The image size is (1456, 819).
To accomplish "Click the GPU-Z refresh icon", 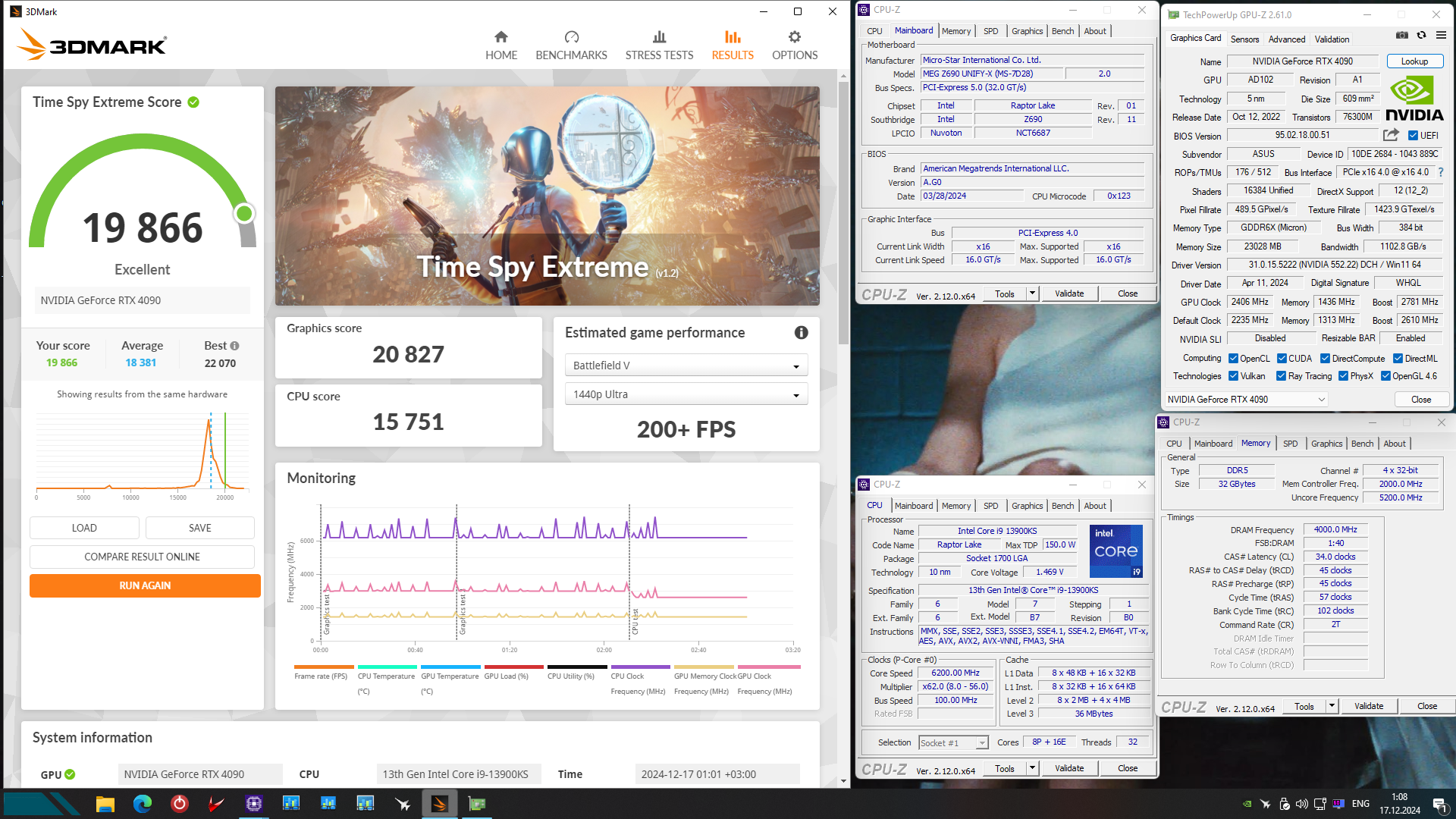I will (1422, 35).
